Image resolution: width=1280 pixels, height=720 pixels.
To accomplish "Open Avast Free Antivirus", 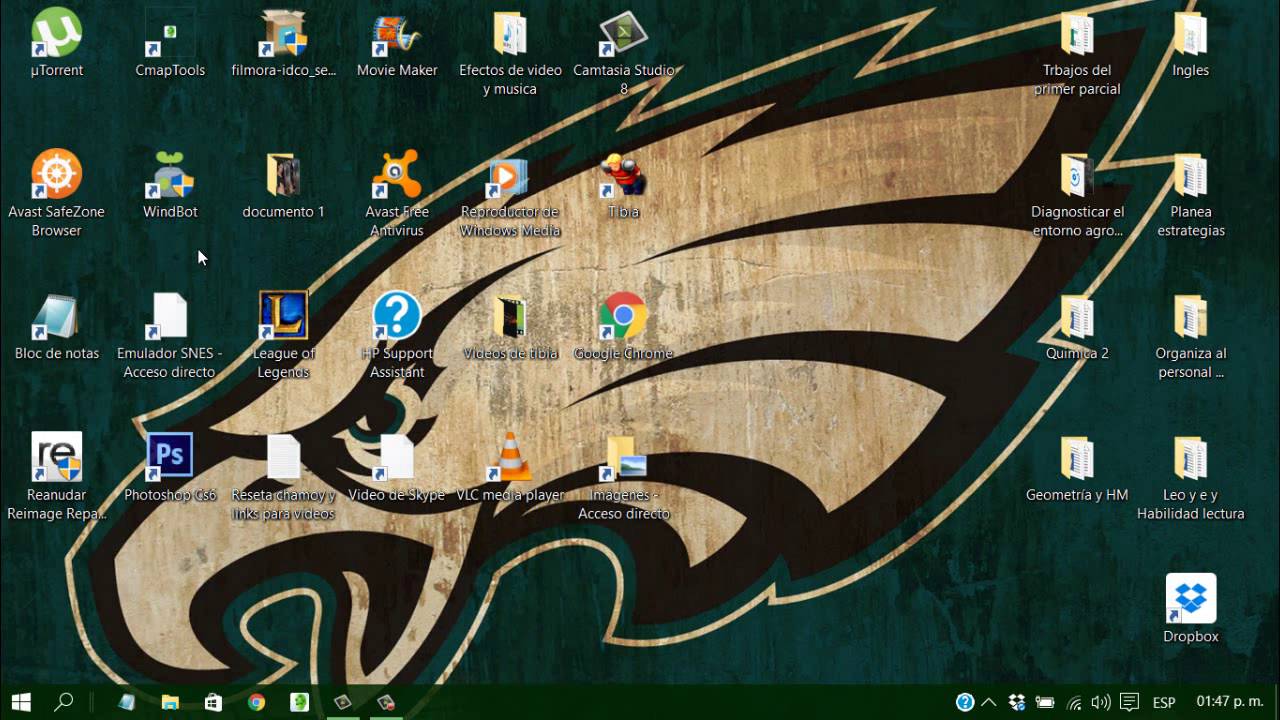I will 397,195.
